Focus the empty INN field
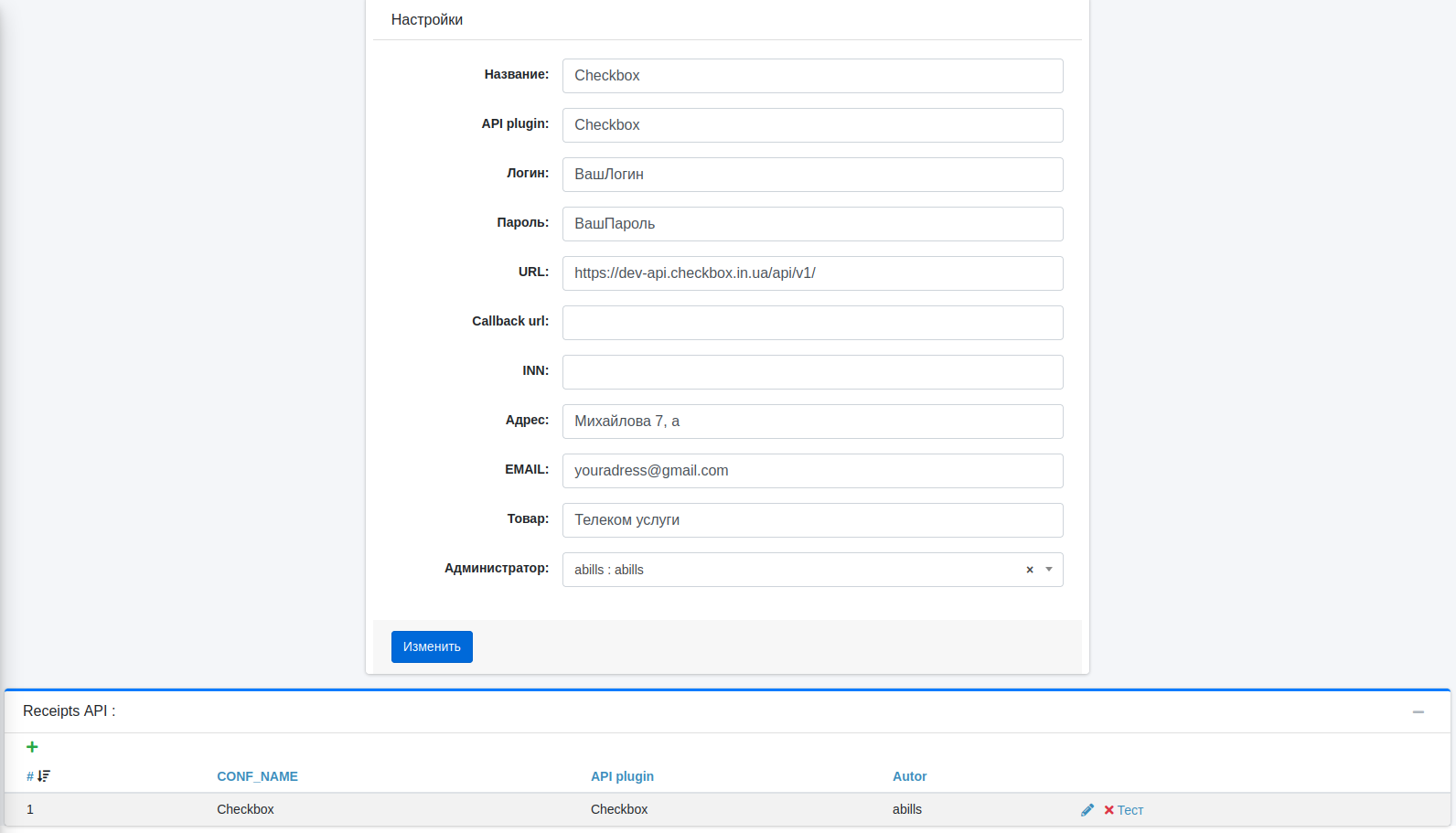Screen dimensions: 1456x833 (812, 372)
